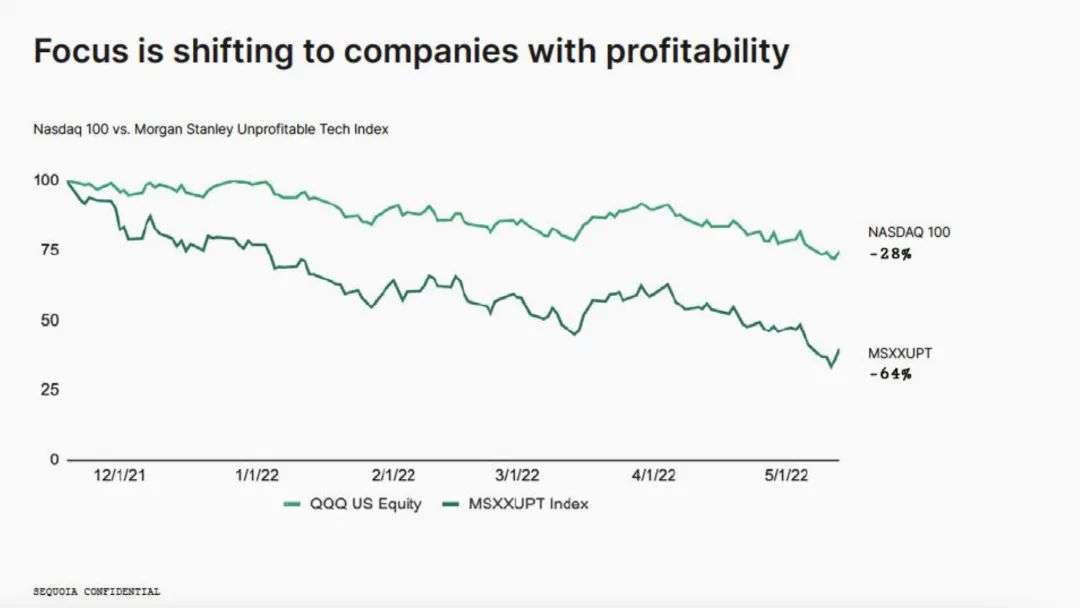Click the 12/1/21 date on x-axis

click(x=120, y=475)
